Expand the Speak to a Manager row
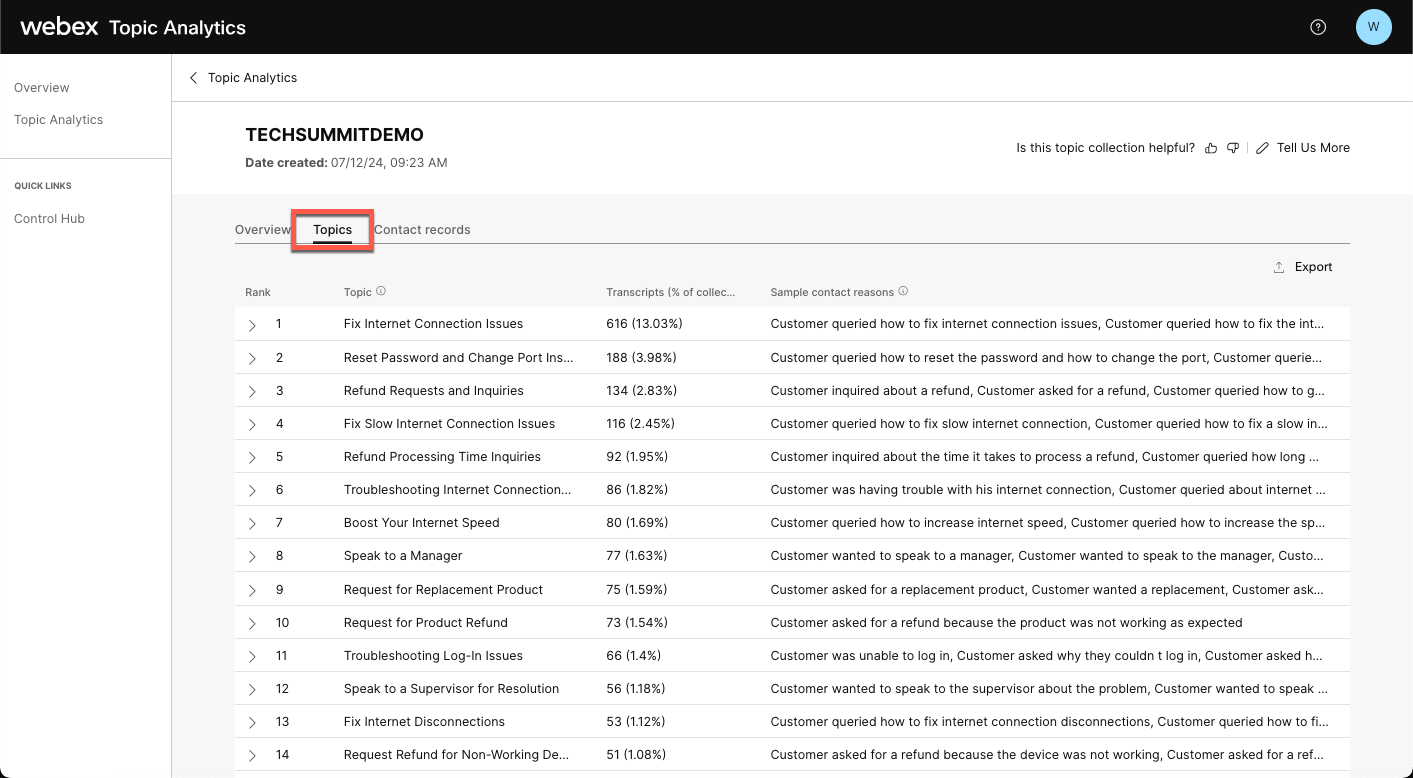Screen dimensions: 1413x778 click(252, 556)
